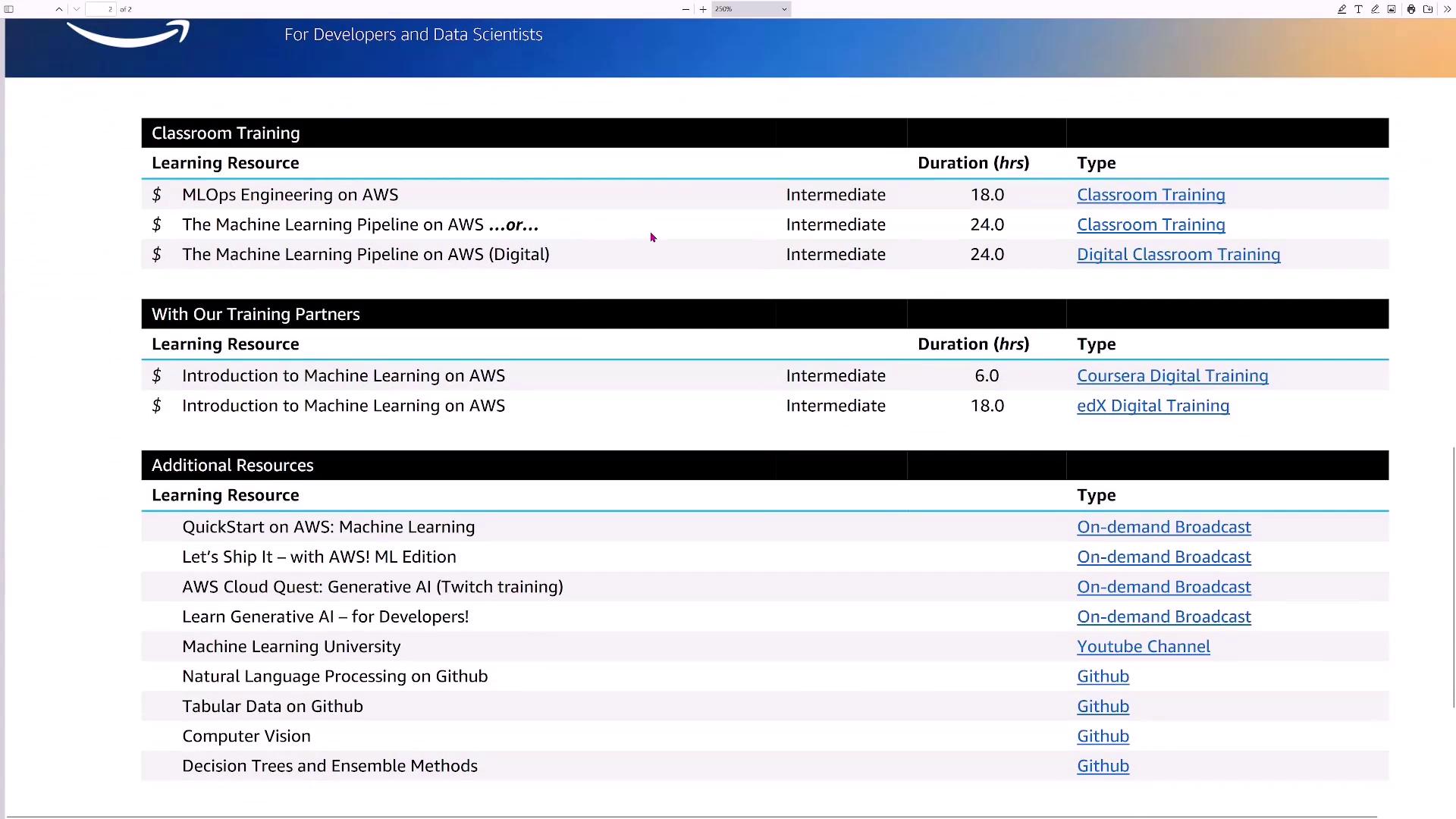The image size is (1456, 819).
Task: Expand the double-chevron tools menu
Action: click(x=1447, y=9)
